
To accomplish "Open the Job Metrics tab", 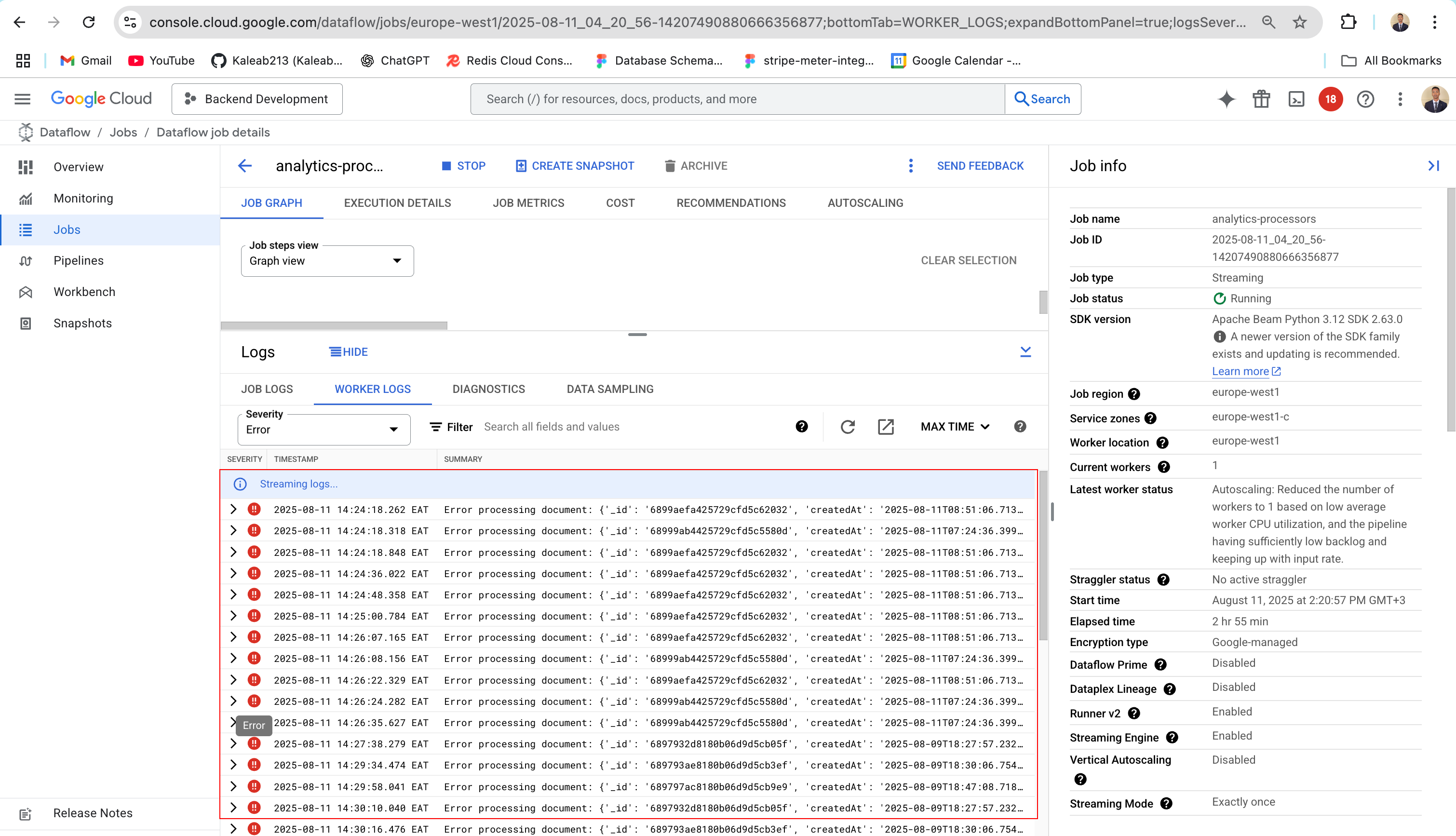I will click(x=528, y=203).
